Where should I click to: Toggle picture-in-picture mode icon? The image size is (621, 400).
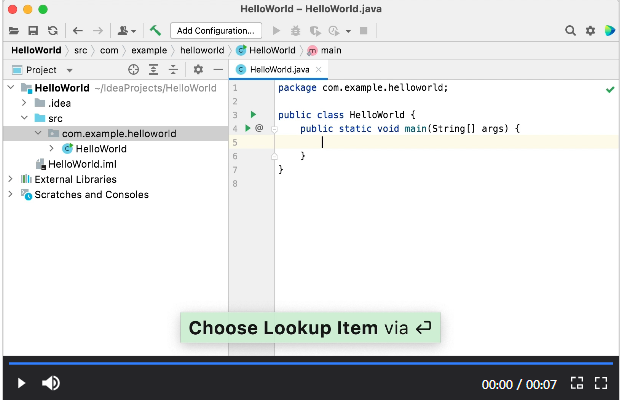pos(577,383)
